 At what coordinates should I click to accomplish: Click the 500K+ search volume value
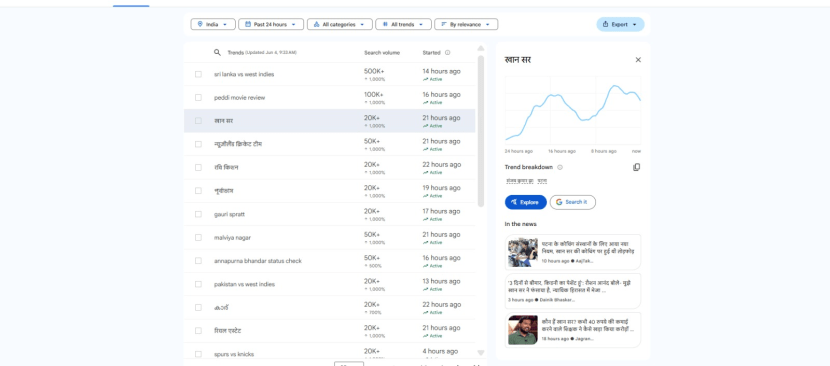point(374,71)
